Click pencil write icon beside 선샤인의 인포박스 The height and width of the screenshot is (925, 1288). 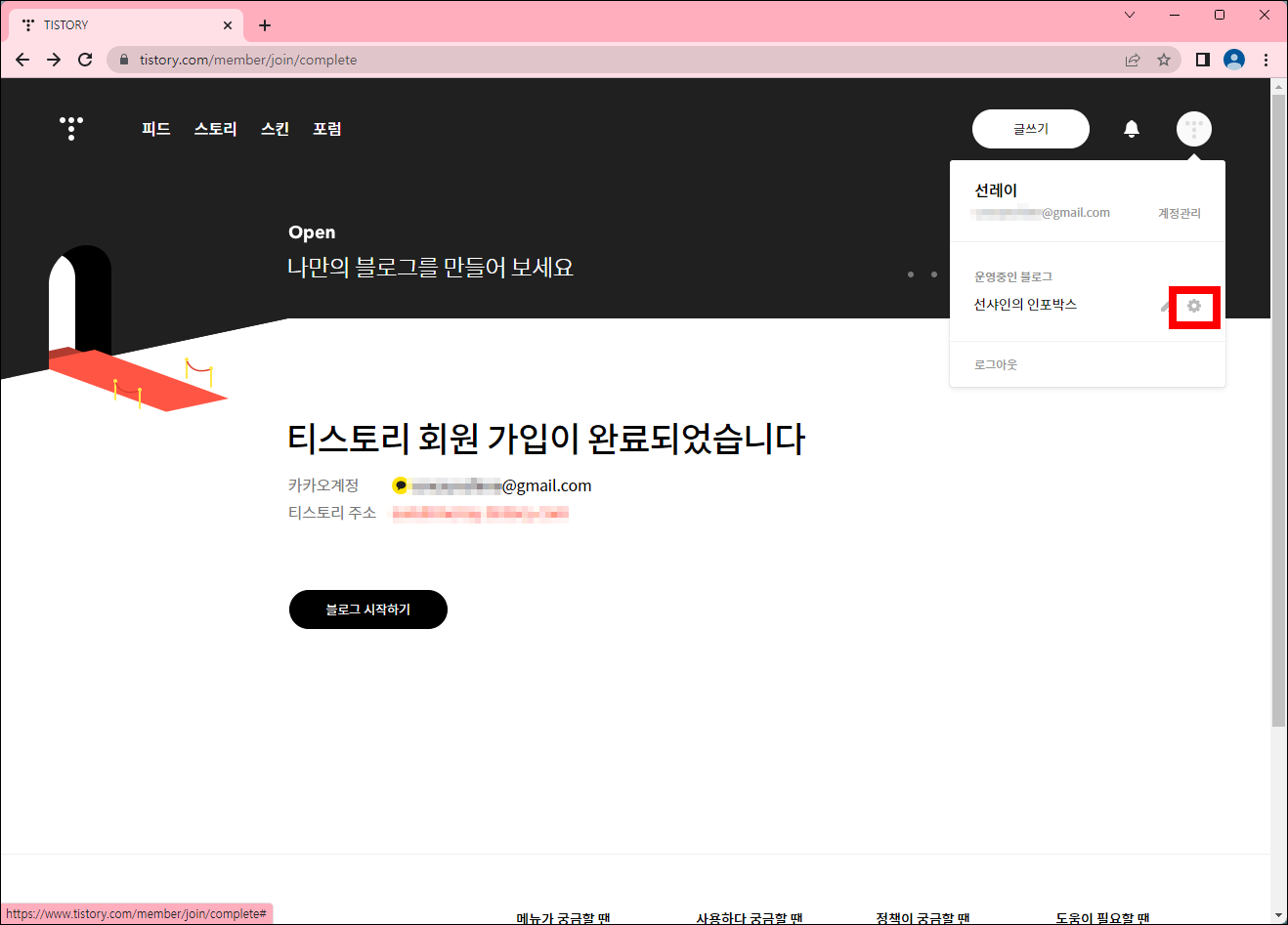coord(1165,307)
